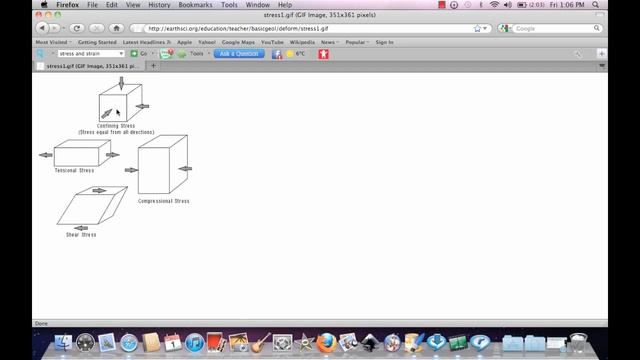Open the toolbar search box dropdown arrow
This screenshot has width=640, height=360.
(121, 53)
